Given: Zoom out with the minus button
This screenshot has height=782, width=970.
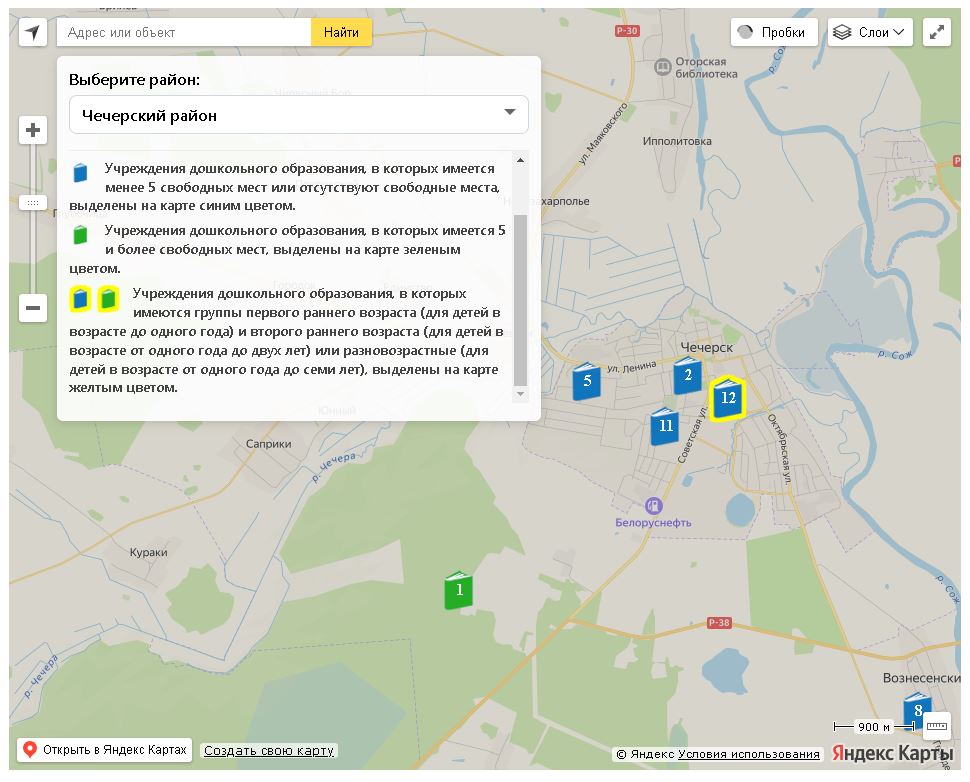Looking at the screenshot, I should pyautogui.click(x=33, y=308).
